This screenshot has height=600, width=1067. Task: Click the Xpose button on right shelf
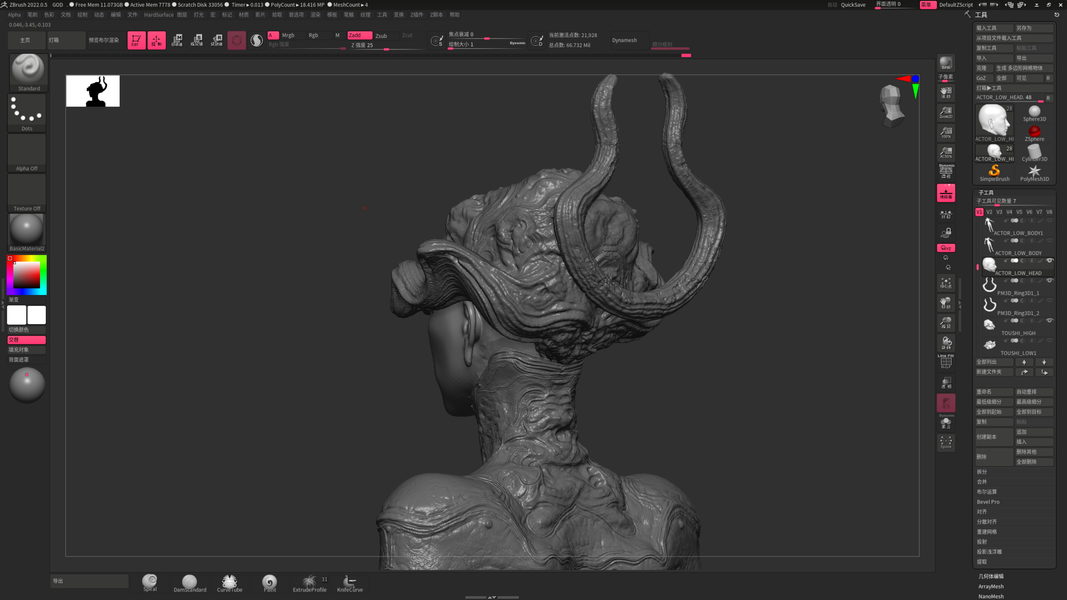tap(946, 443)
